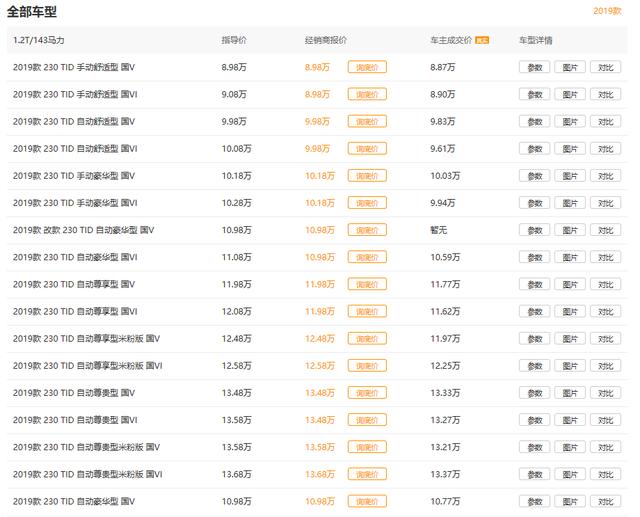Image resolution: width=640 pixels, height=517 pixels.
Task: Open 参数 for 自动舒适型 国VI row
Action: pos(534,149)
